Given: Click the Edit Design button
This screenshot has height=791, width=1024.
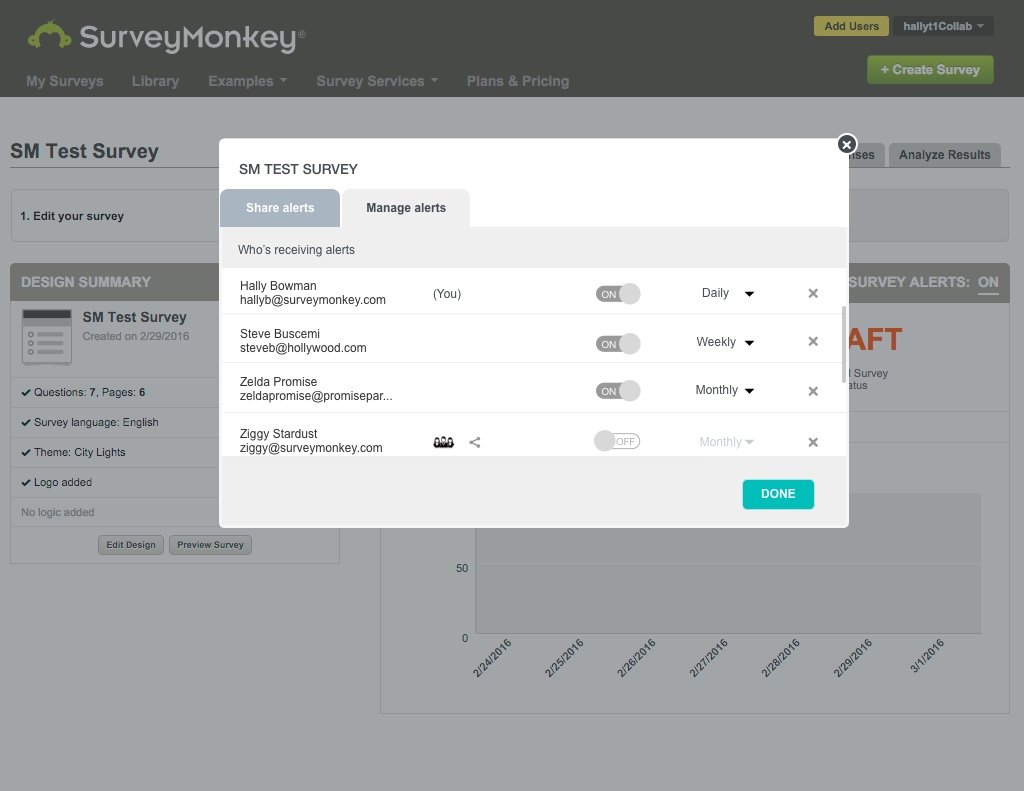Looking at the screenshot, I should coord(131,545).
